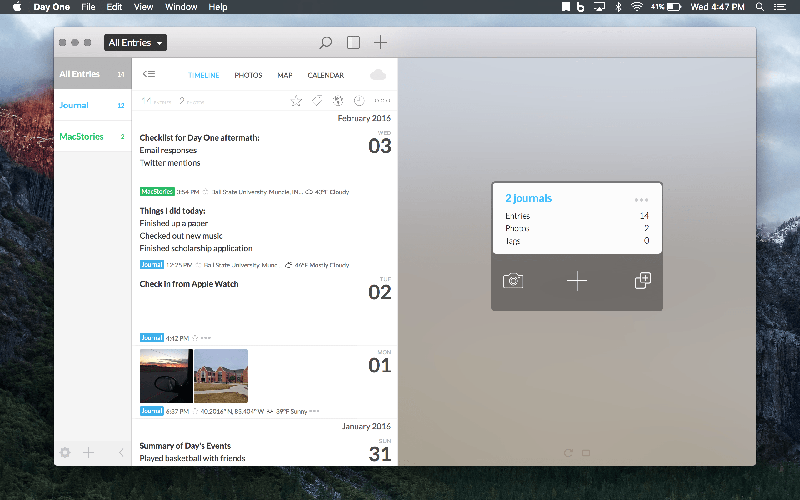Click the green MacStories tag label
This screenshot has height=500, width=800.
click(157, 191)
